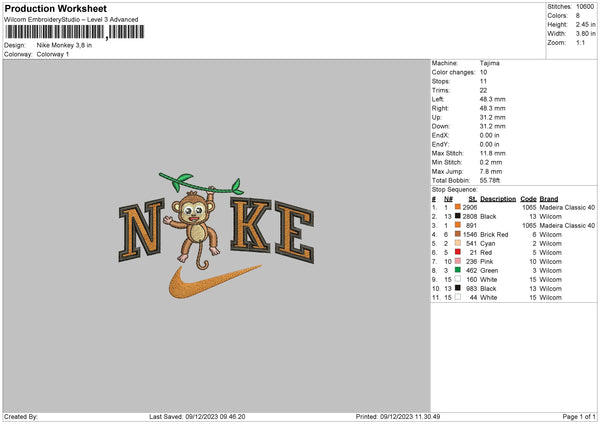Click the Max Jump value '7.8 mm'

click(x=491, y=171)
